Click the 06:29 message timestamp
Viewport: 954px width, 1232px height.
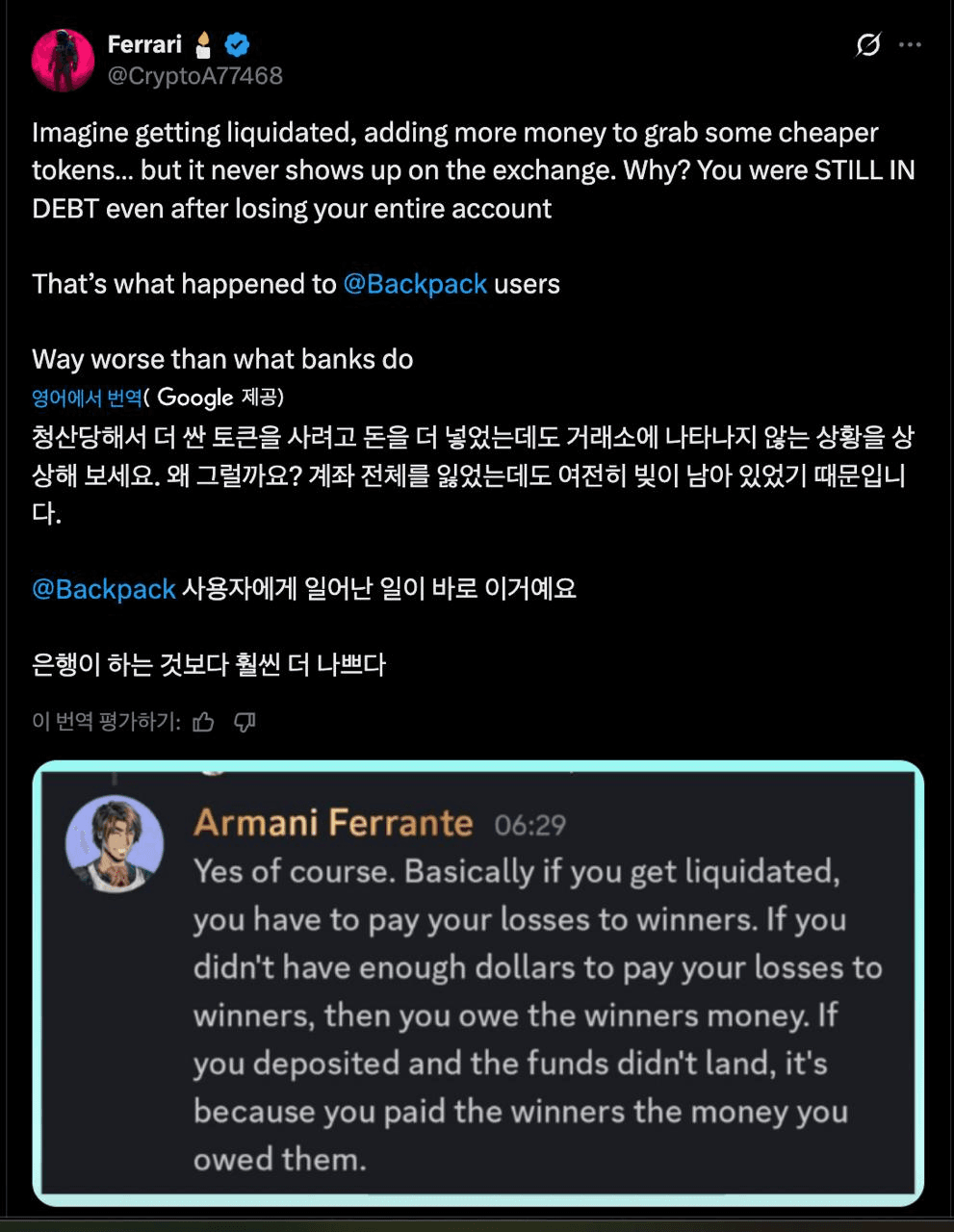[x=530, y=825]
